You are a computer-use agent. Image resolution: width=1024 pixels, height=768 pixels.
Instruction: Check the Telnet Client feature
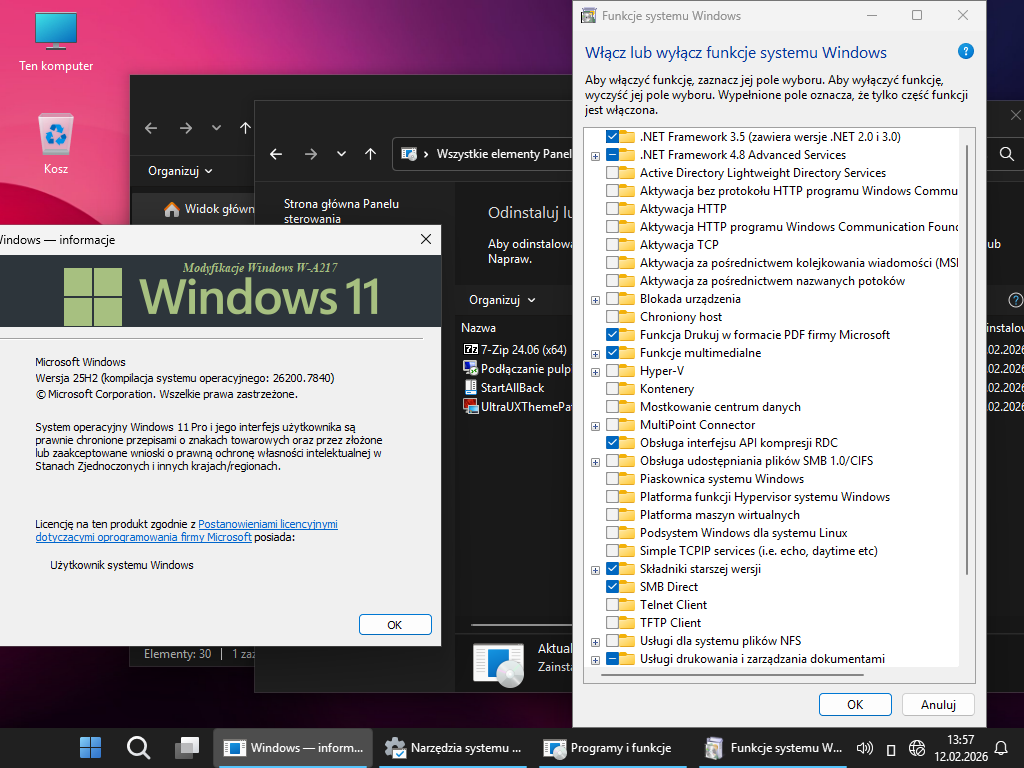point(613,605)
